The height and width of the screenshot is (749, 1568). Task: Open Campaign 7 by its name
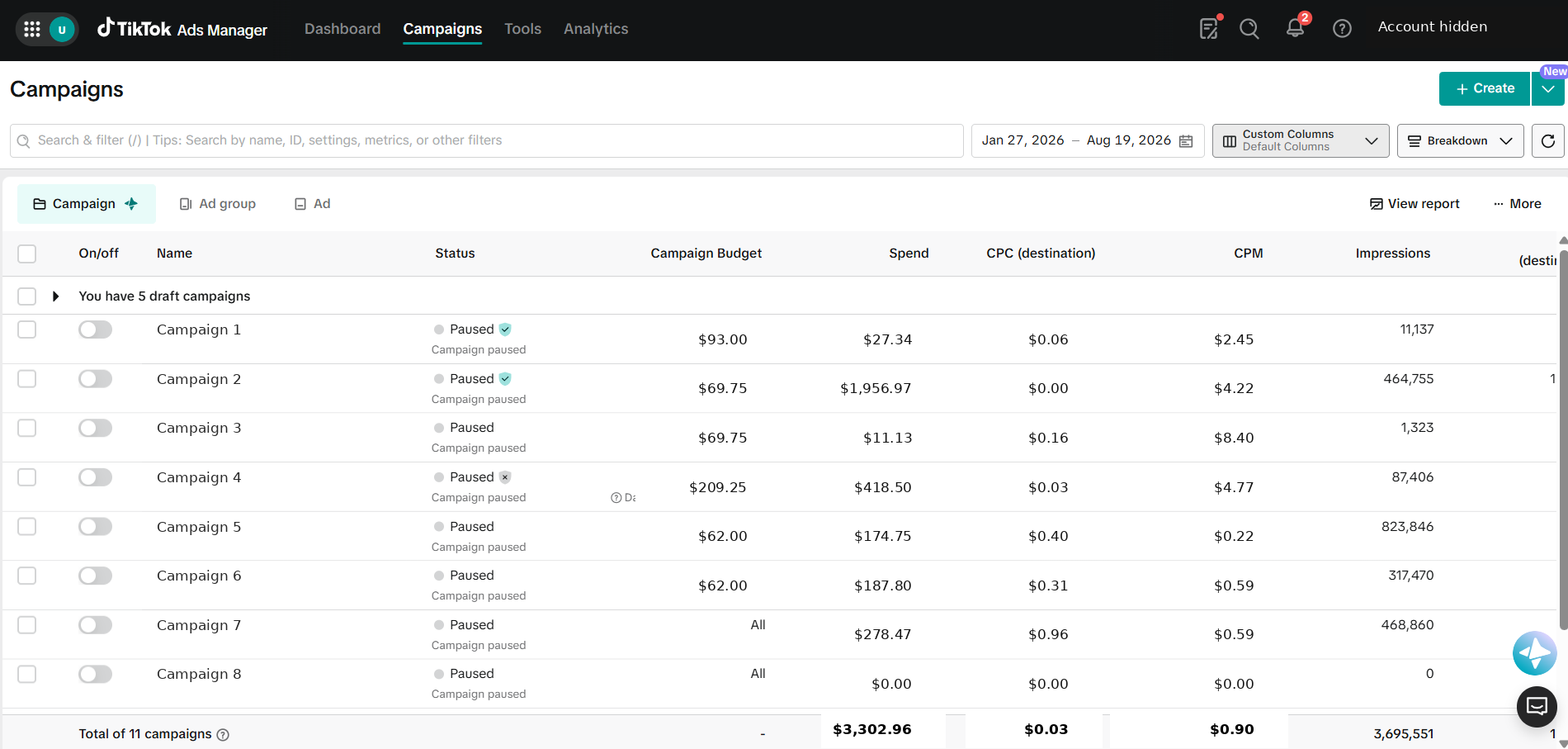click(199, 625)
